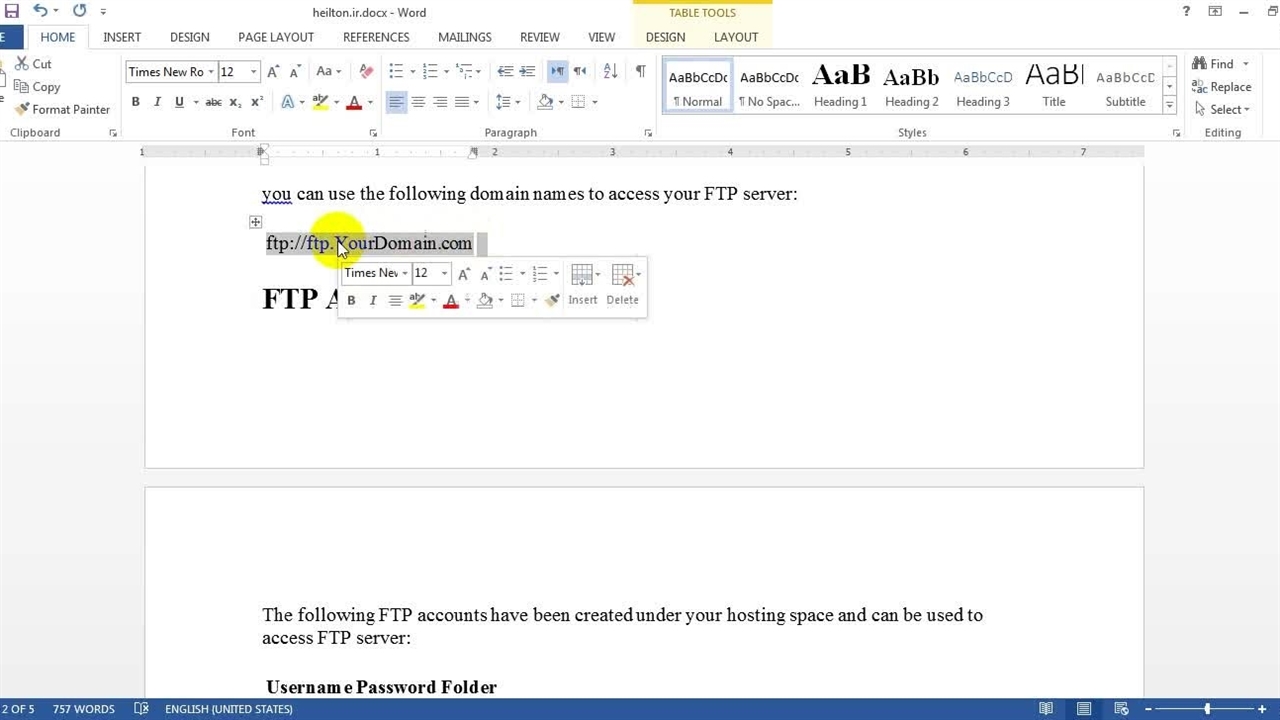Viewport: 1280px width, 720px height.
Task: Open the Table Tools LAYOUT tab
Action: [735, 37]
